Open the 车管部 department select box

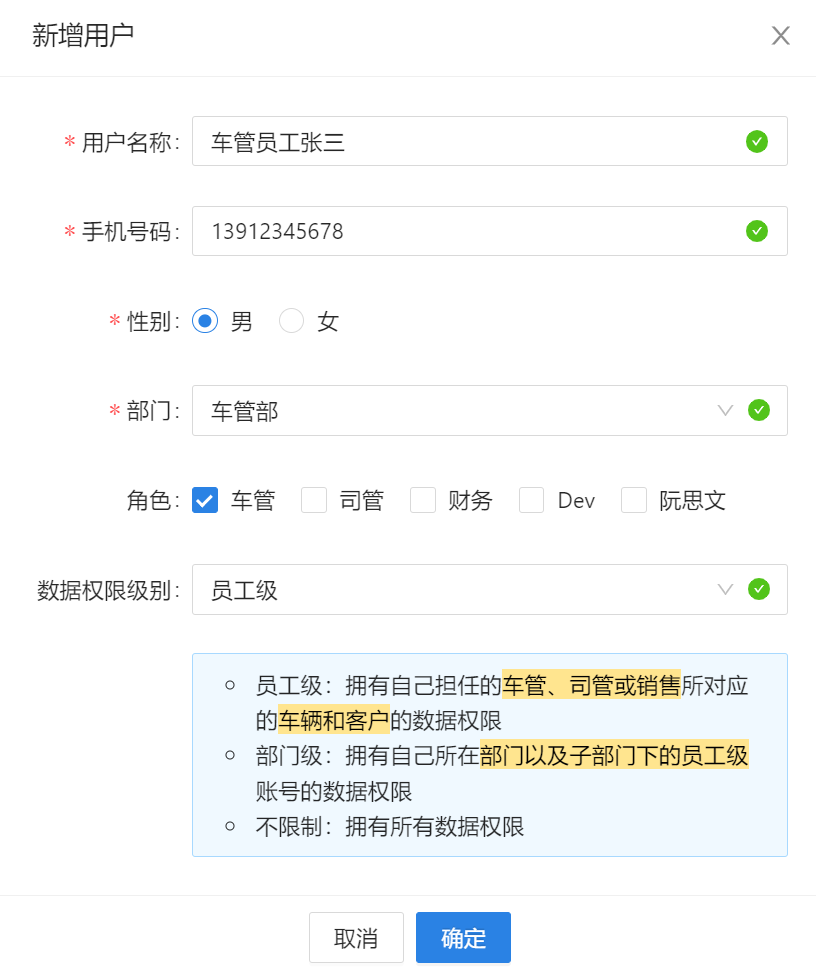click(x=450, y=410)
